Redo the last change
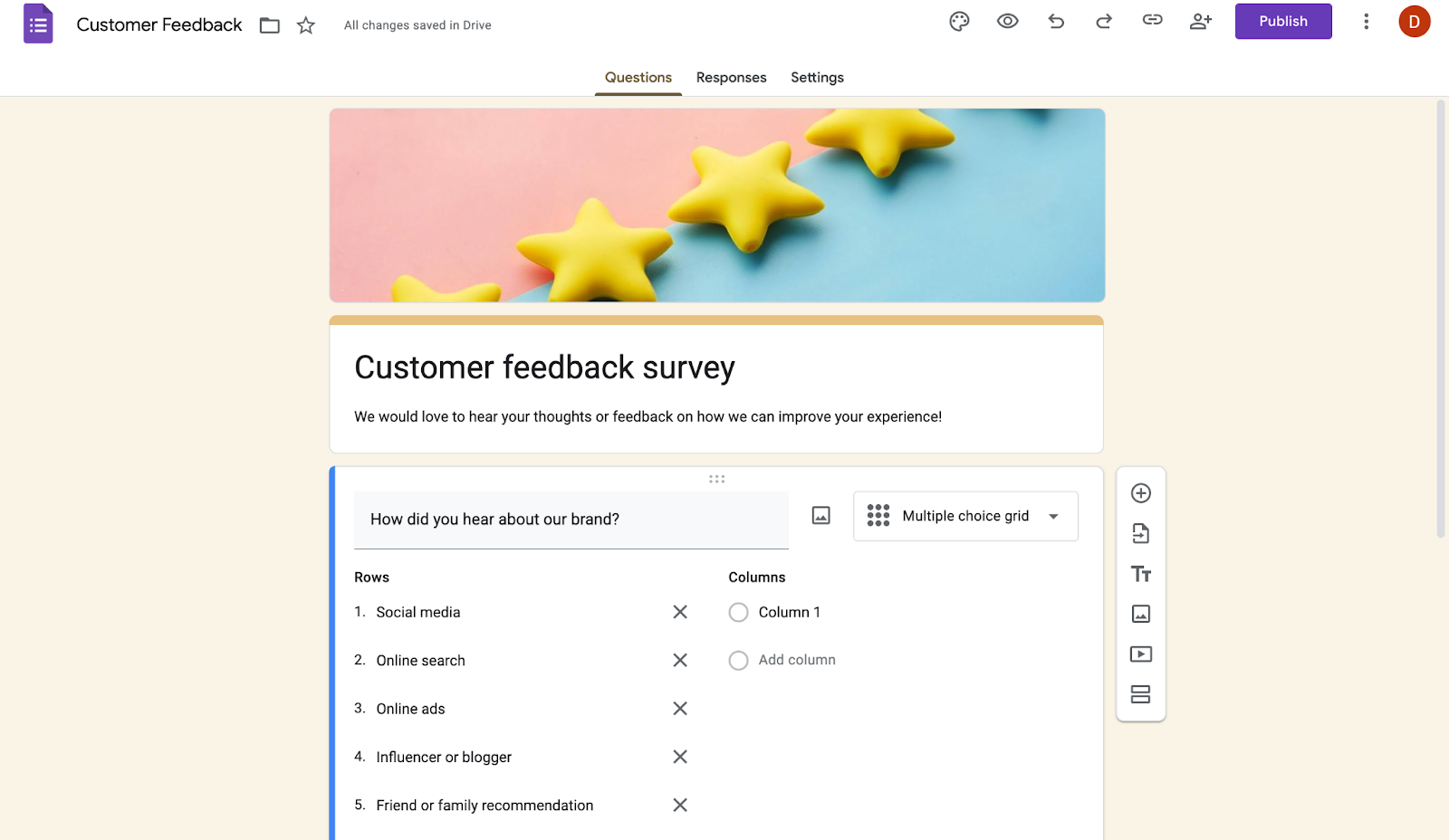1449x840 pixels. (1103, 21)
